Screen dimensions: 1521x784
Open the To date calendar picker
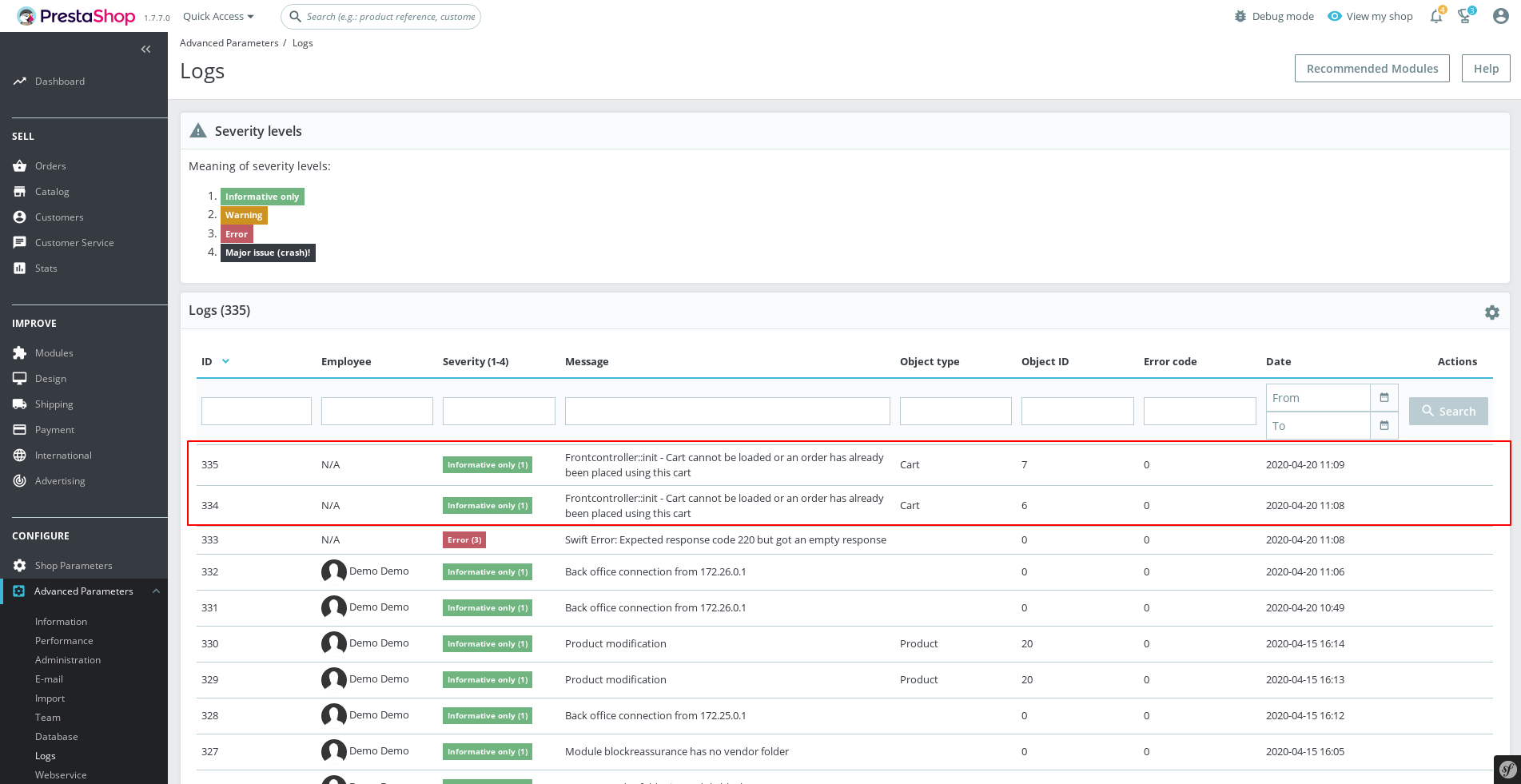coord(1384,426)
